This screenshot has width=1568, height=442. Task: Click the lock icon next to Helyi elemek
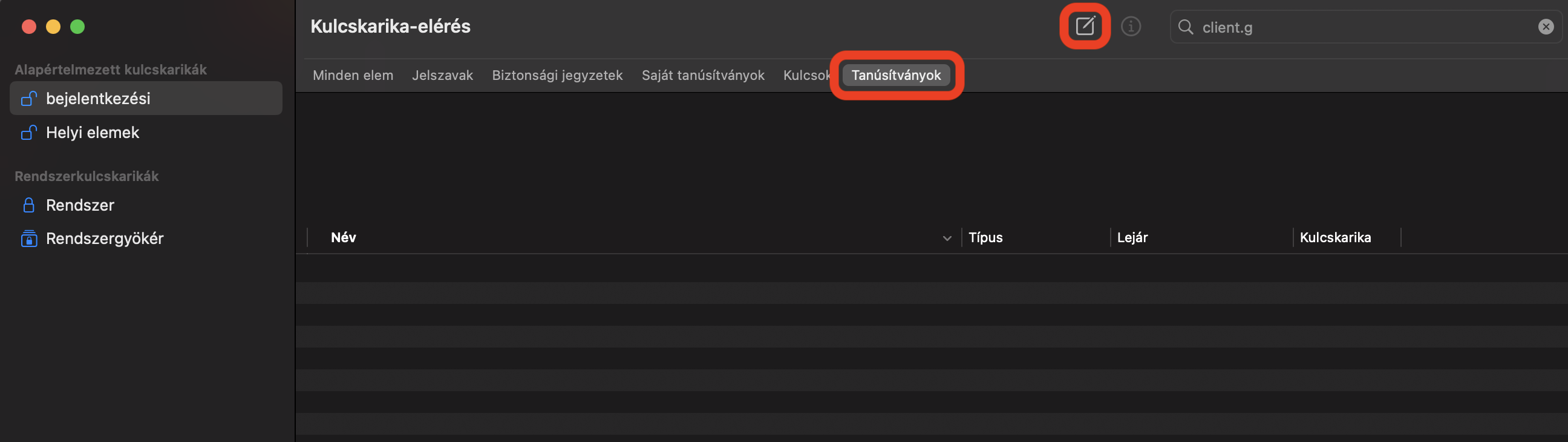pyautogui.click(x=28, y=132)
